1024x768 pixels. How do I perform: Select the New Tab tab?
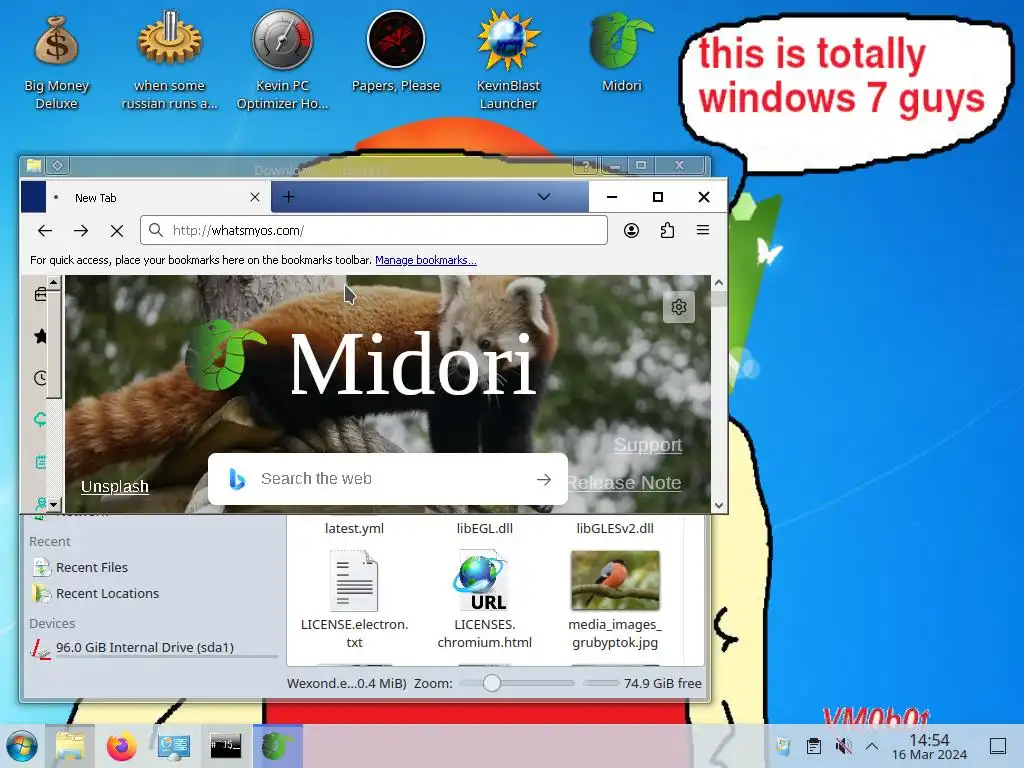click(x=157, y=197)
